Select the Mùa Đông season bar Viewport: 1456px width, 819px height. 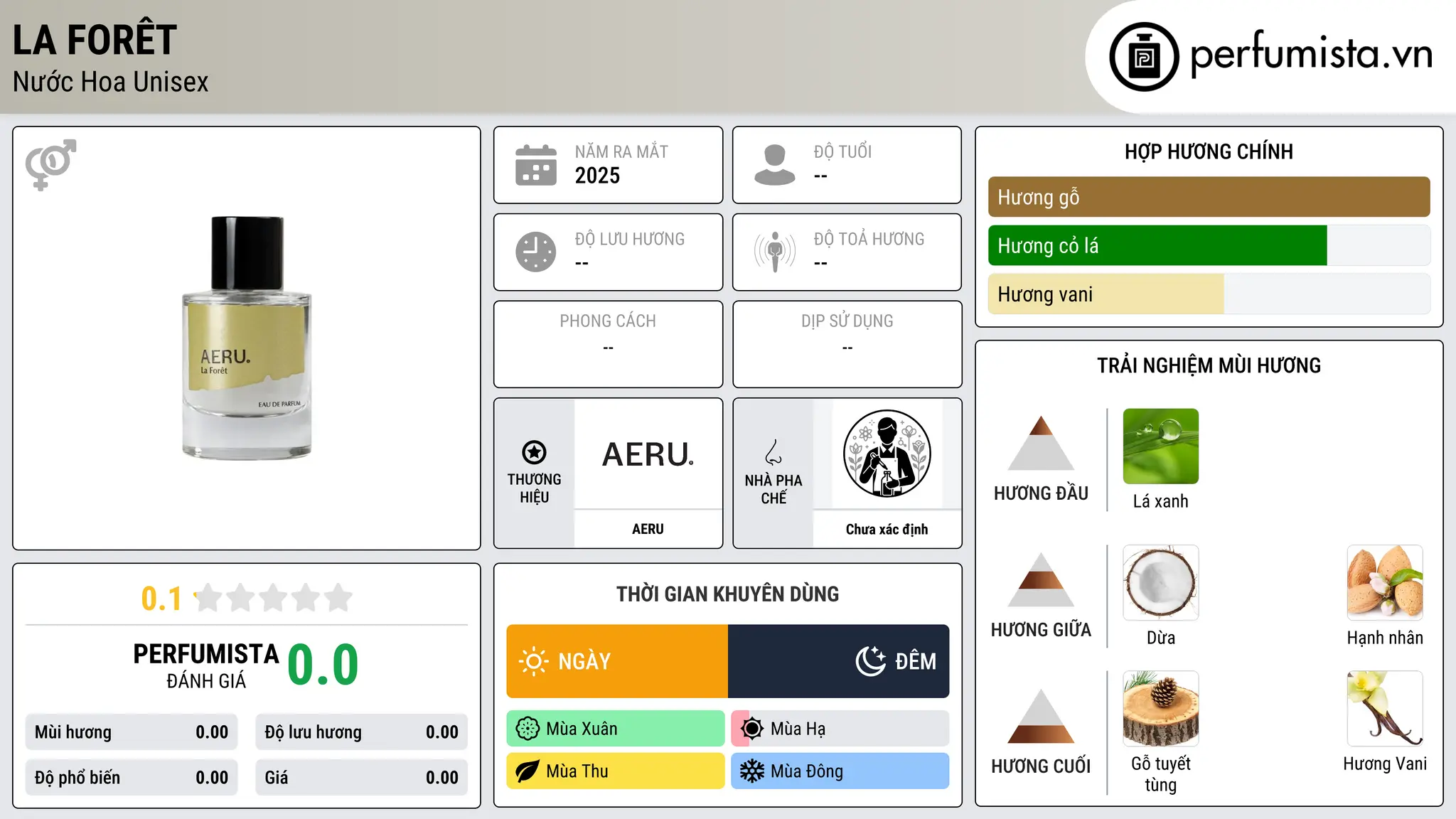click(840, 771)
